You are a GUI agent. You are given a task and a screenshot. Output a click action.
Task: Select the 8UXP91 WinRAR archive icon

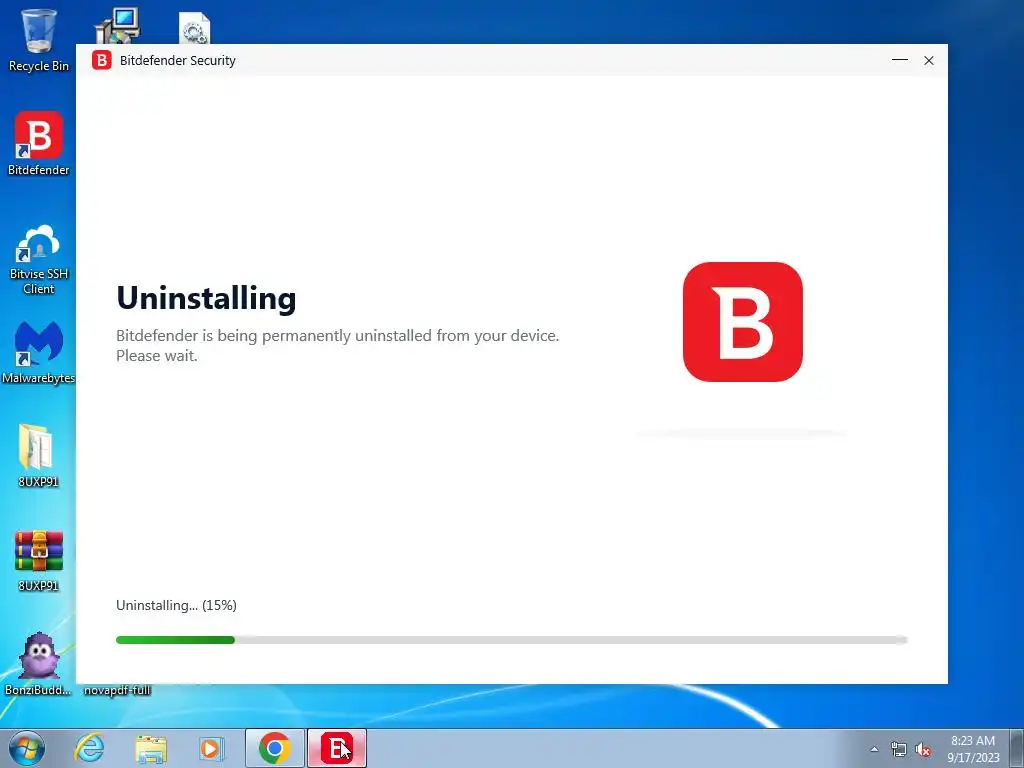click(x=39, y=560)
